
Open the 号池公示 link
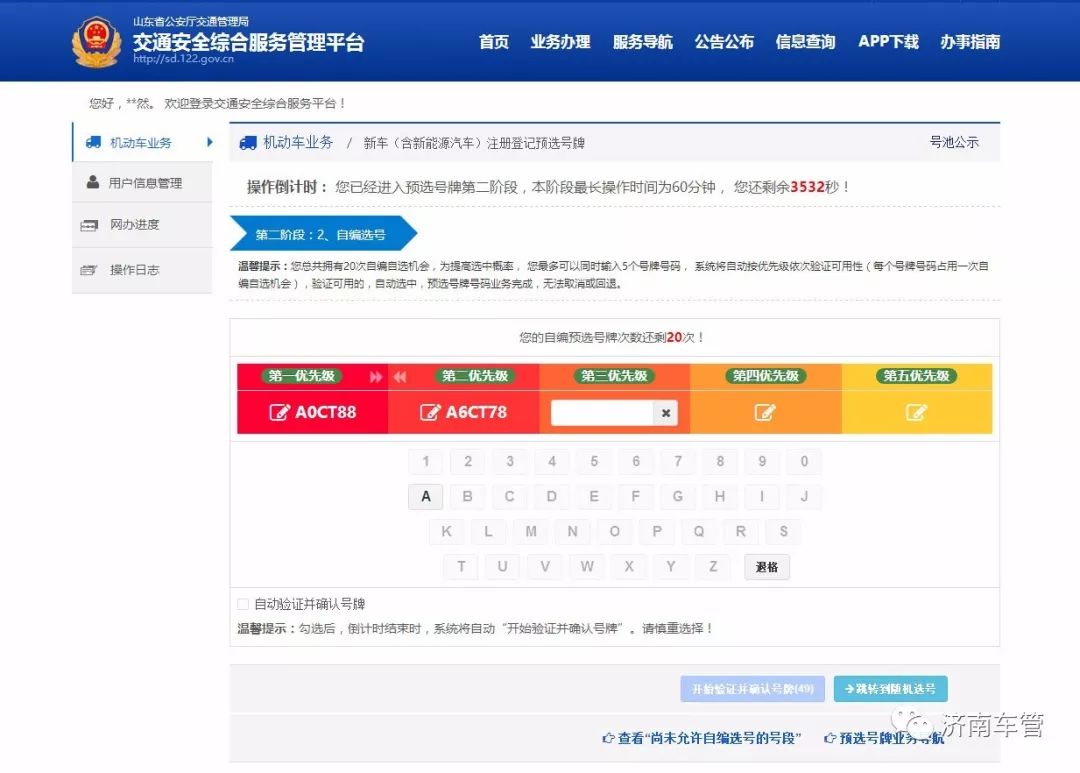pyautogui.click(x=956, y=142)
